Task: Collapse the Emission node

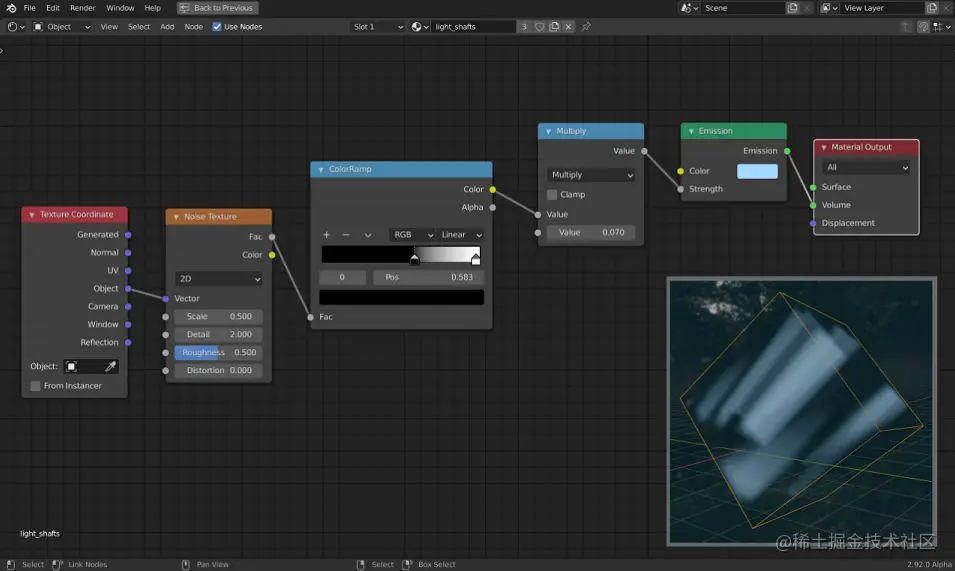Action: (691, 131)
